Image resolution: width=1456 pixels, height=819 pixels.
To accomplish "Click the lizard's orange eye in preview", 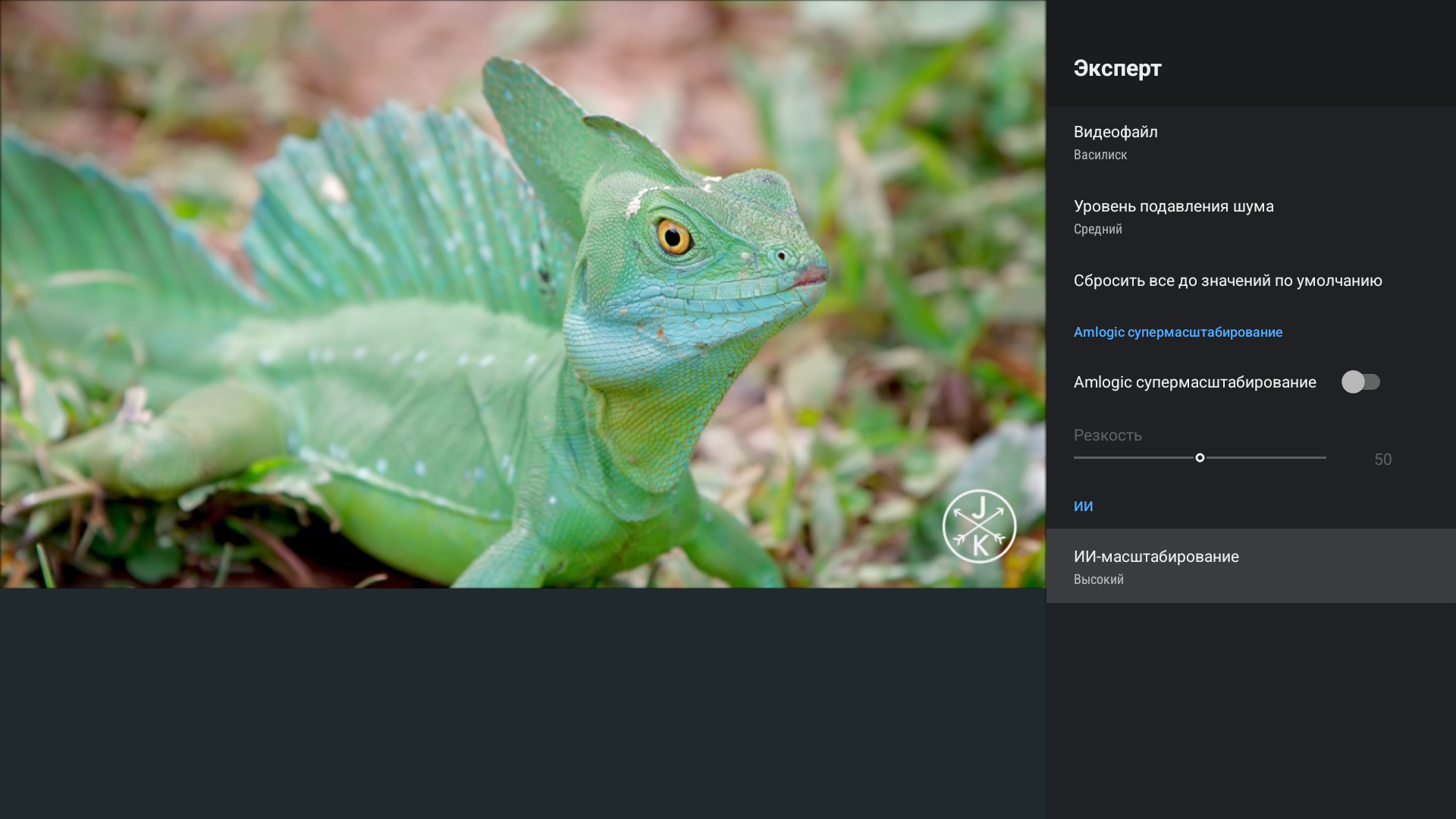I will tap(673, 237).
